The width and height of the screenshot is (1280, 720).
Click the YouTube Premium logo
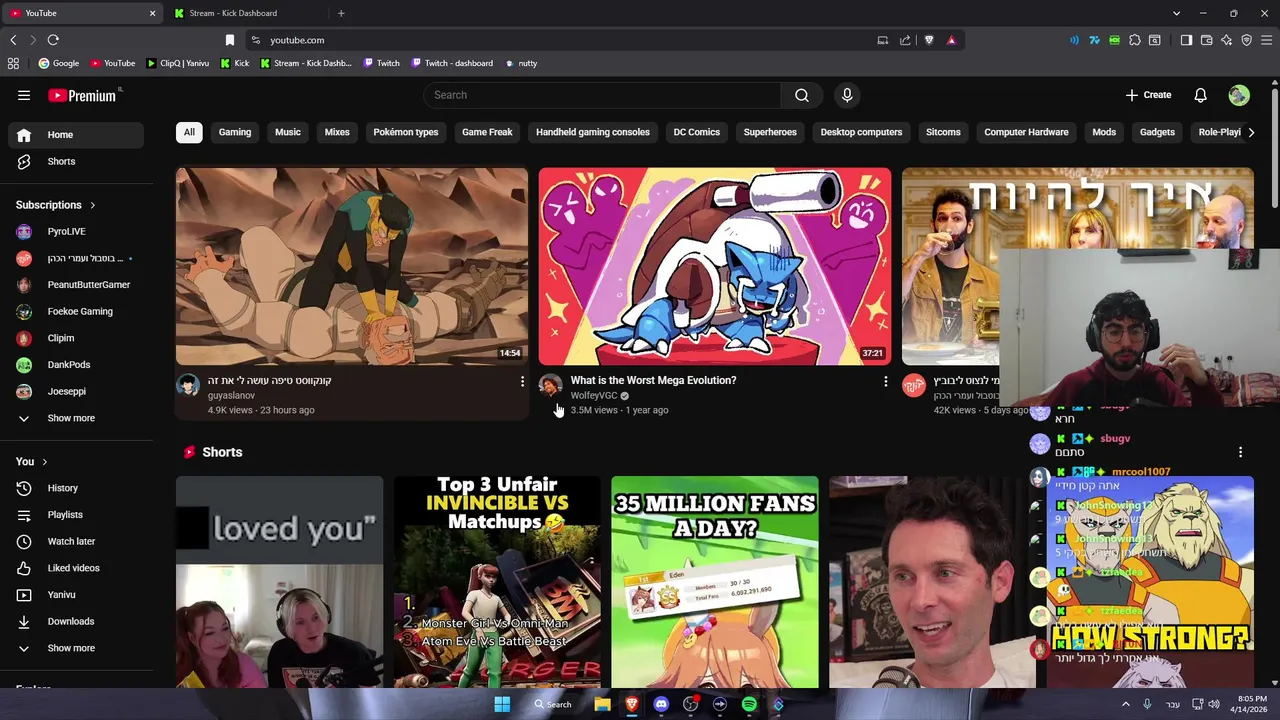[84, 95]
